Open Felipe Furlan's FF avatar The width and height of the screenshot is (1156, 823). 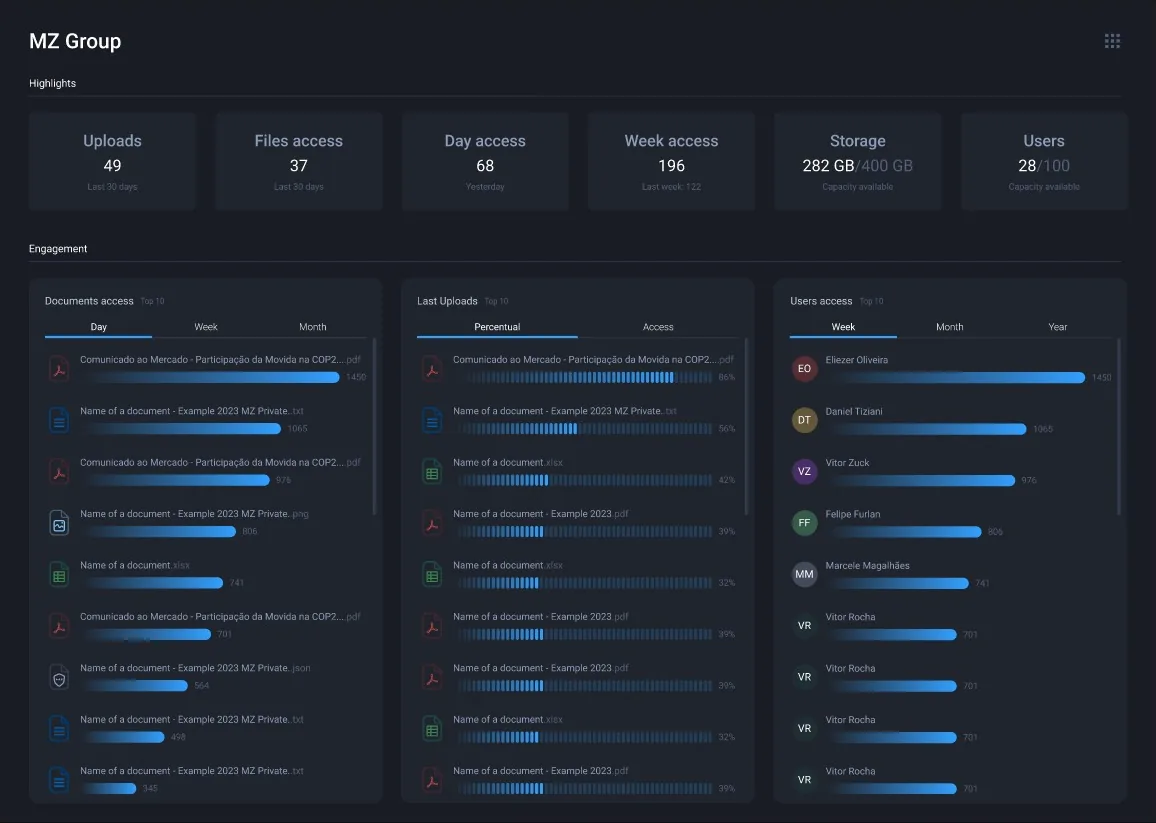(804, 523)
